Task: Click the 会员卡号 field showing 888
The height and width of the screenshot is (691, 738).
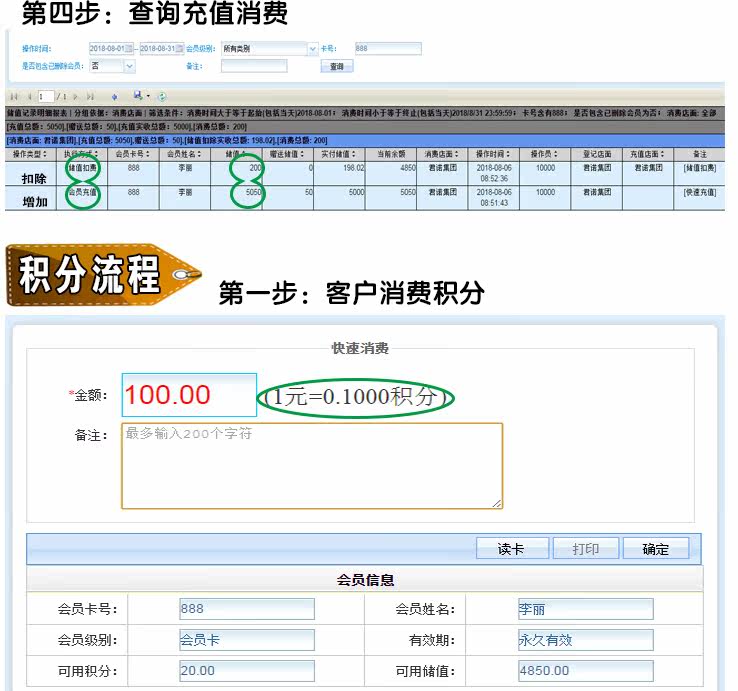Action: [x=247, y=609]
